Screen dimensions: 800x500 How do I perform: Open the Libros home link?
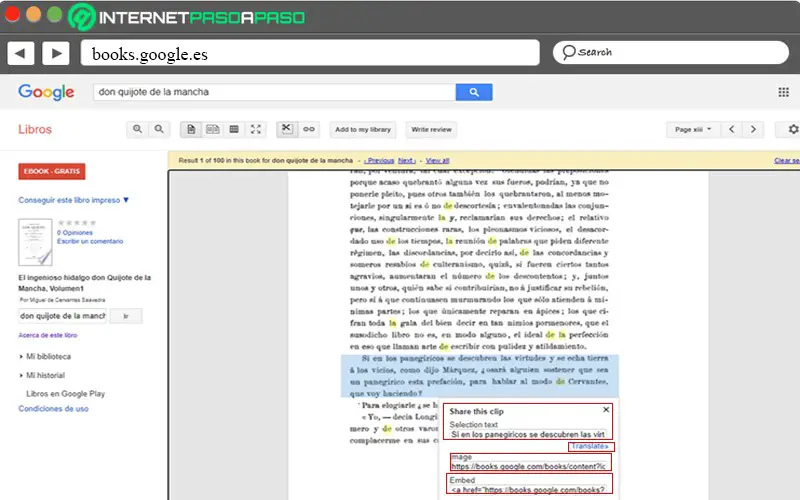pyautogui.click(x=35, y=129)
